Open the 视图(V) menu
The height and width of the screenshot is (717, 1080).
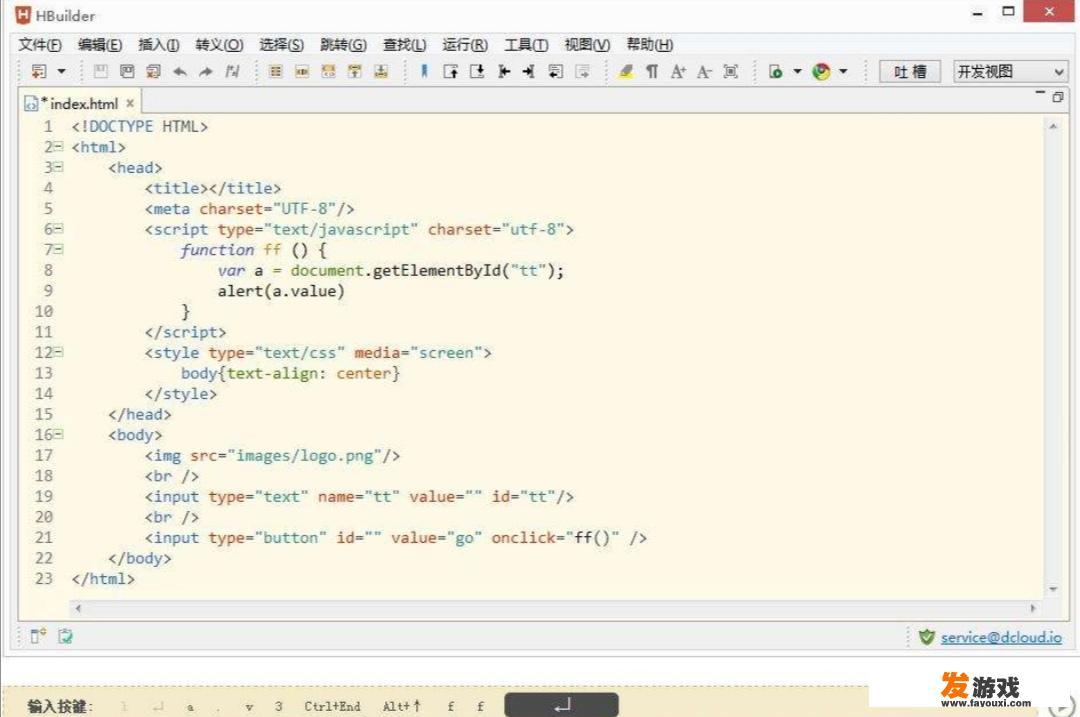tap(587, 45)
